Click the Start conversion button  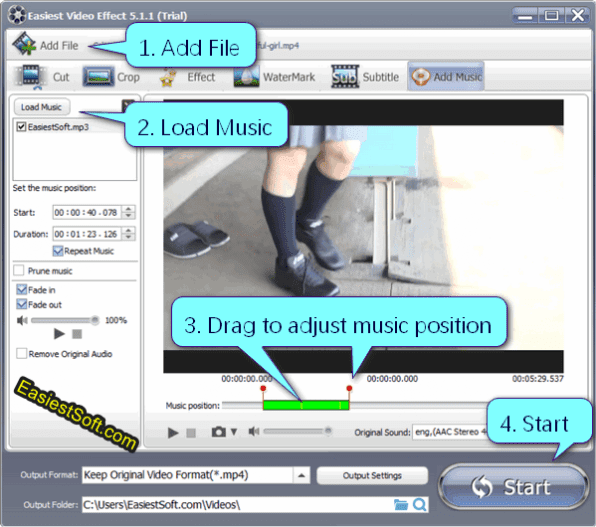click(x=514, y=486)
